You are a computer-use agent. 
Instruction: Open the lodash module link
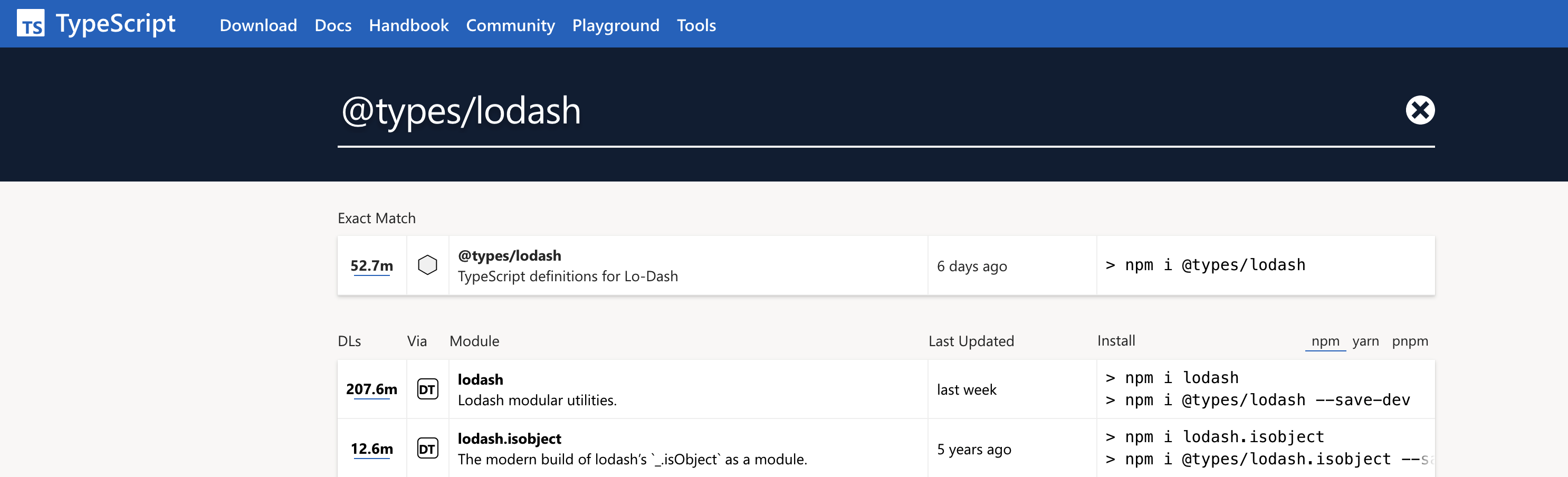click(480, 380)
